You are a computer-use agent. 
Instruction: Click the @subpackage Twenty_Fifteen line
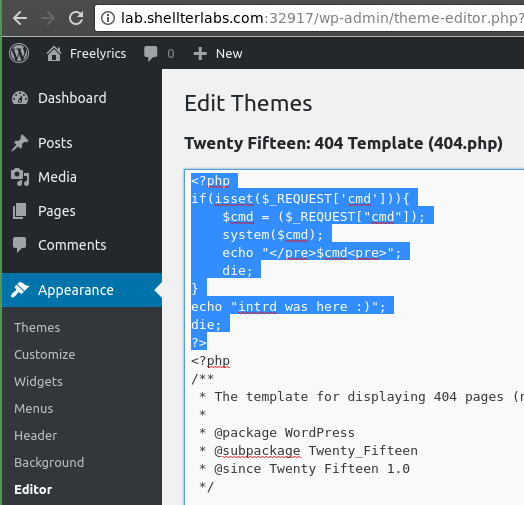[x=308, y=451]
